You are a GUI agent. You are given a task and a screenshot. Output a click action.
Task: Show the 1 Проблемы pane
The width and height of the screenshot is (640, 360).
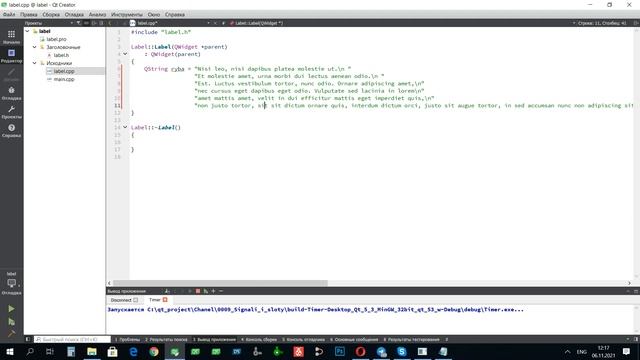[128, 339]
